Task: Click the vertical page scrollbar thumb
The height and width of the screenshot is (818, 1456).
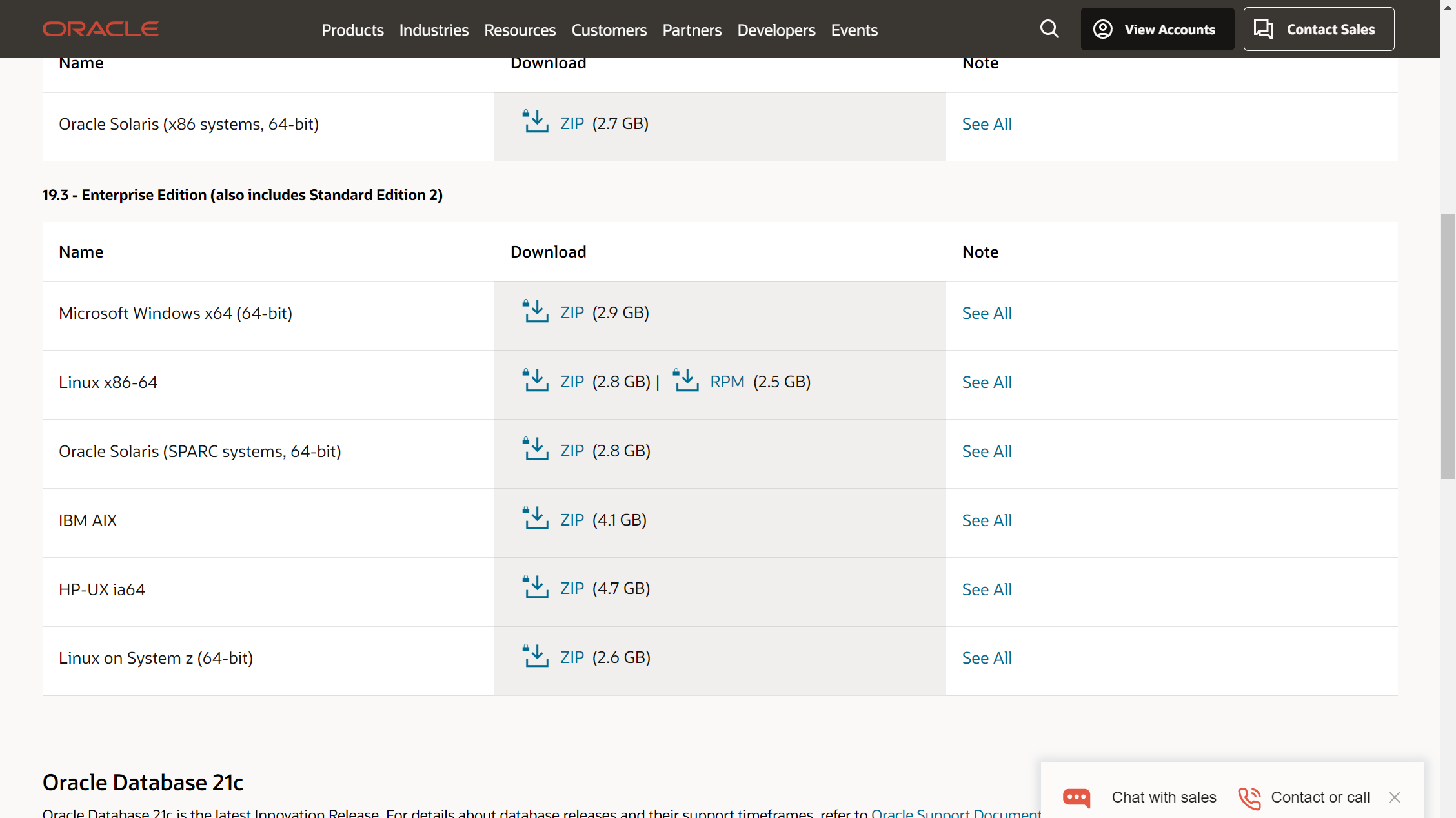Action: 1448,345
